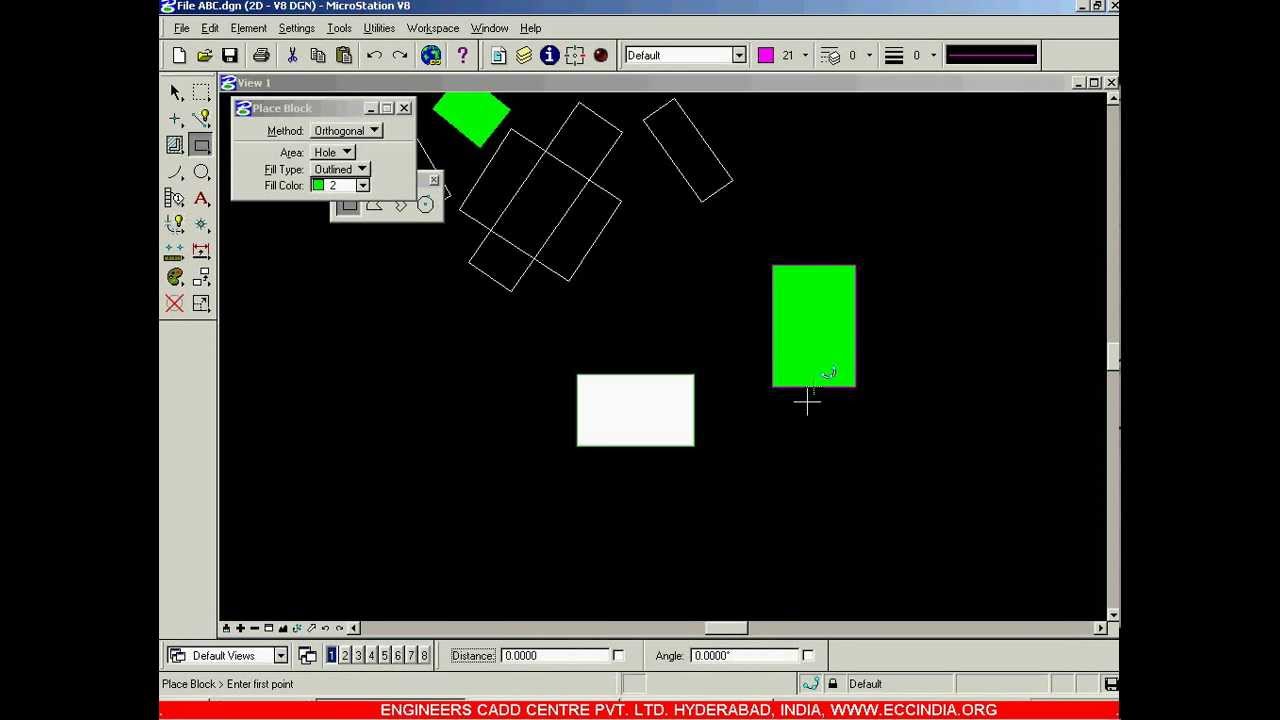
Task: Print using the printer icon
Action: click(261, 56)
